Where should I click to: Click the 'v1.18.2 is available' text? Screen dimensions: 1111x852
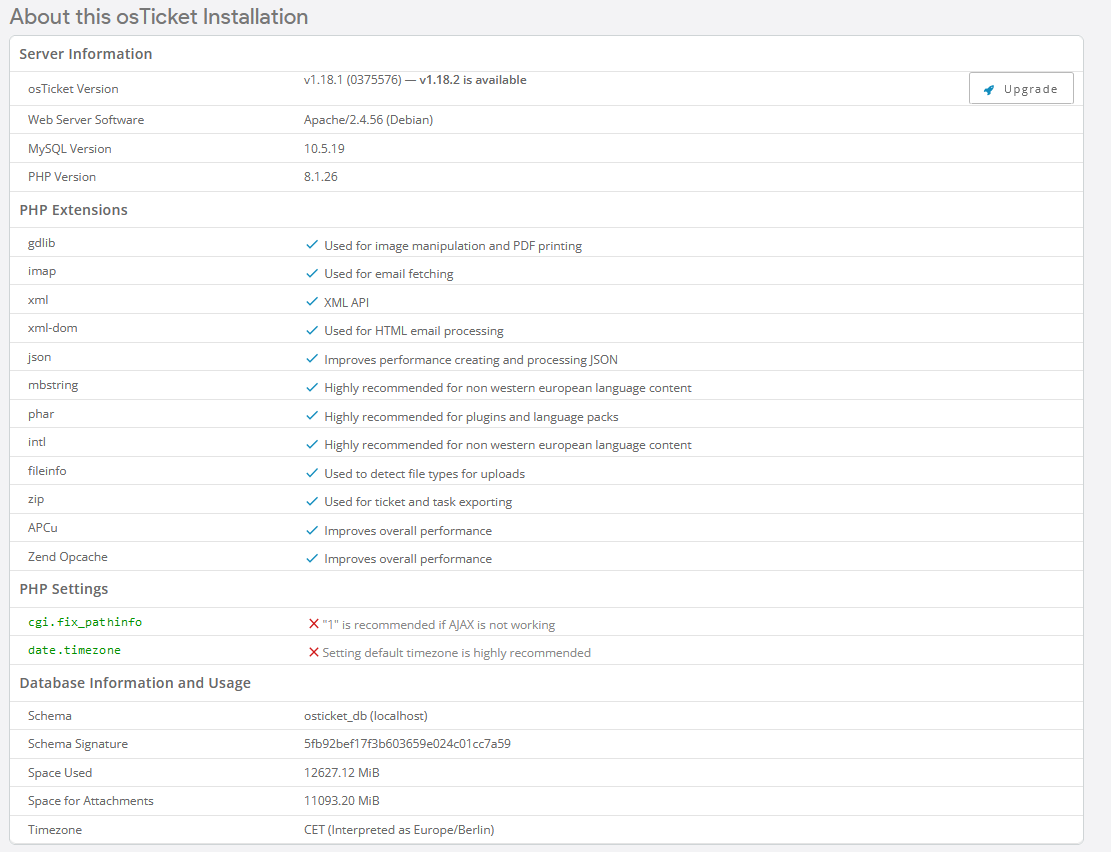coord(472,80)
